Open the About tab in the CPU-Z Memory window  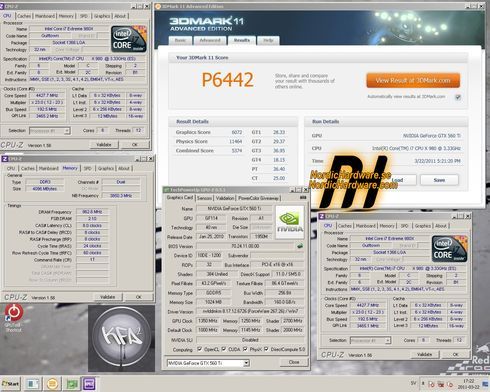pyautogui.click(x=124, y=168)
